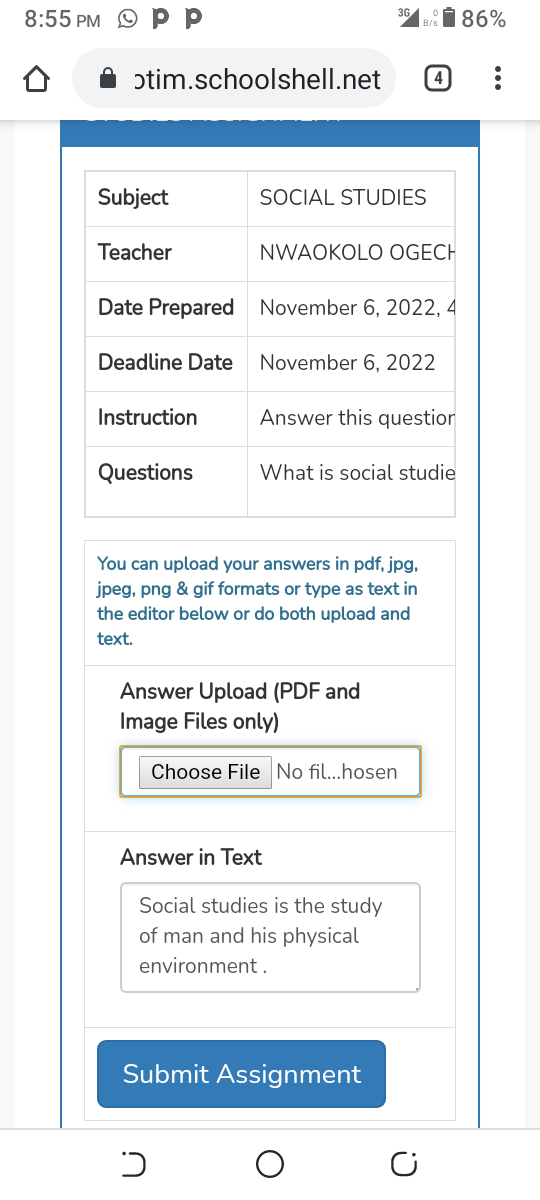Tap the padlock site security icon
The image size is (540, 1200).
tap(109, 79)
